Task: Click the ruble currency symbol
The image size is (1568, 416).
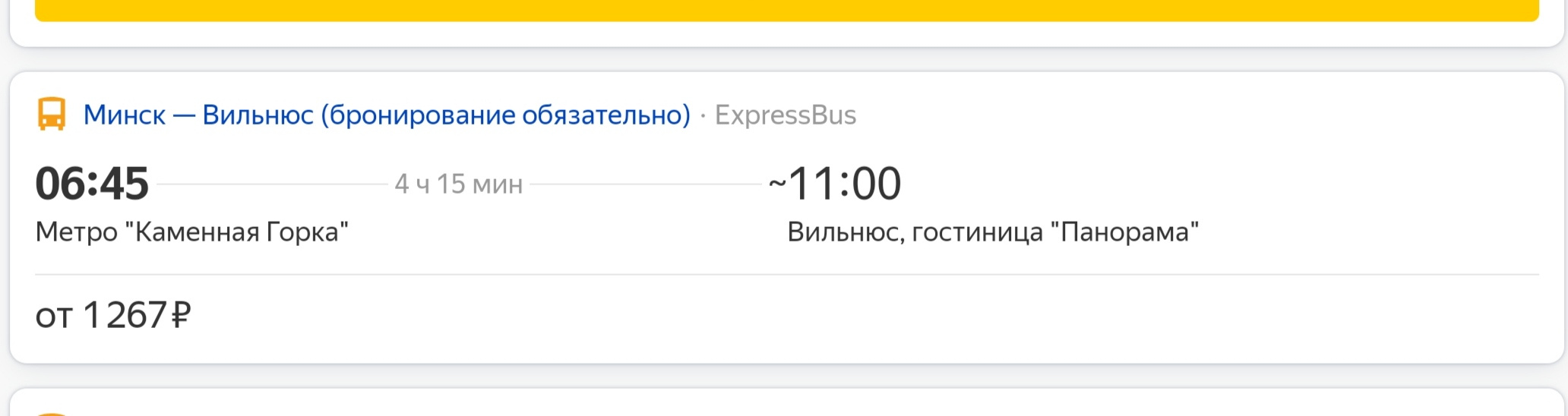Action: click(181, 315)
